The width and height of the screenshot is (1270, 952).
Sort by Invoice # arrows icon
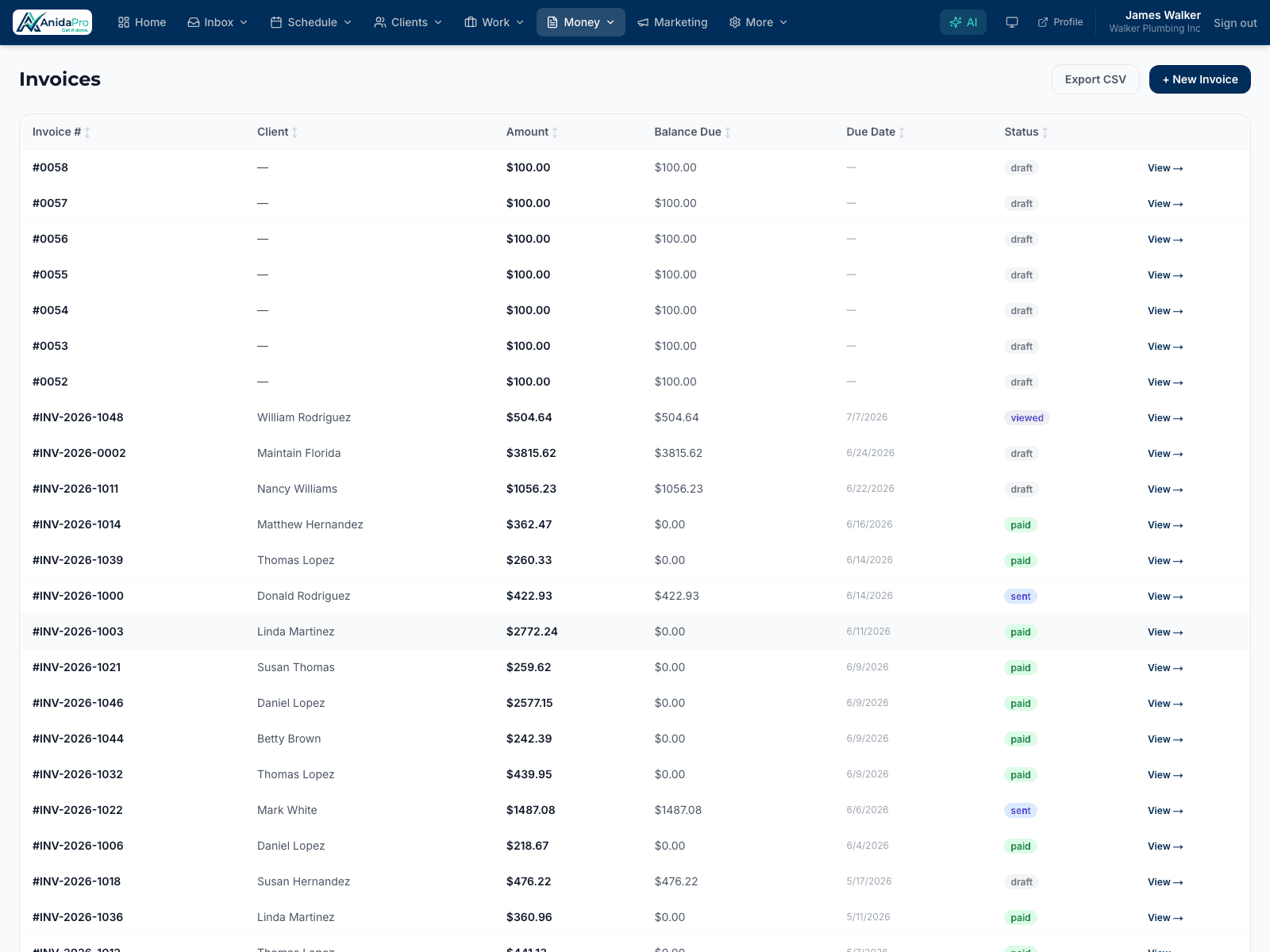pyautogui.click(x=87, y=132)
